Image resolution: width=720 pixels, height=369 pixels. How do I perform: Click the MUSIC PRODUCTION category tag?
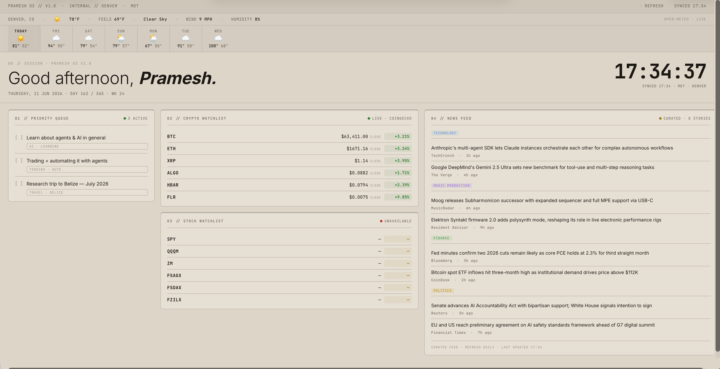pyautogui.click(x=451, y=186)
